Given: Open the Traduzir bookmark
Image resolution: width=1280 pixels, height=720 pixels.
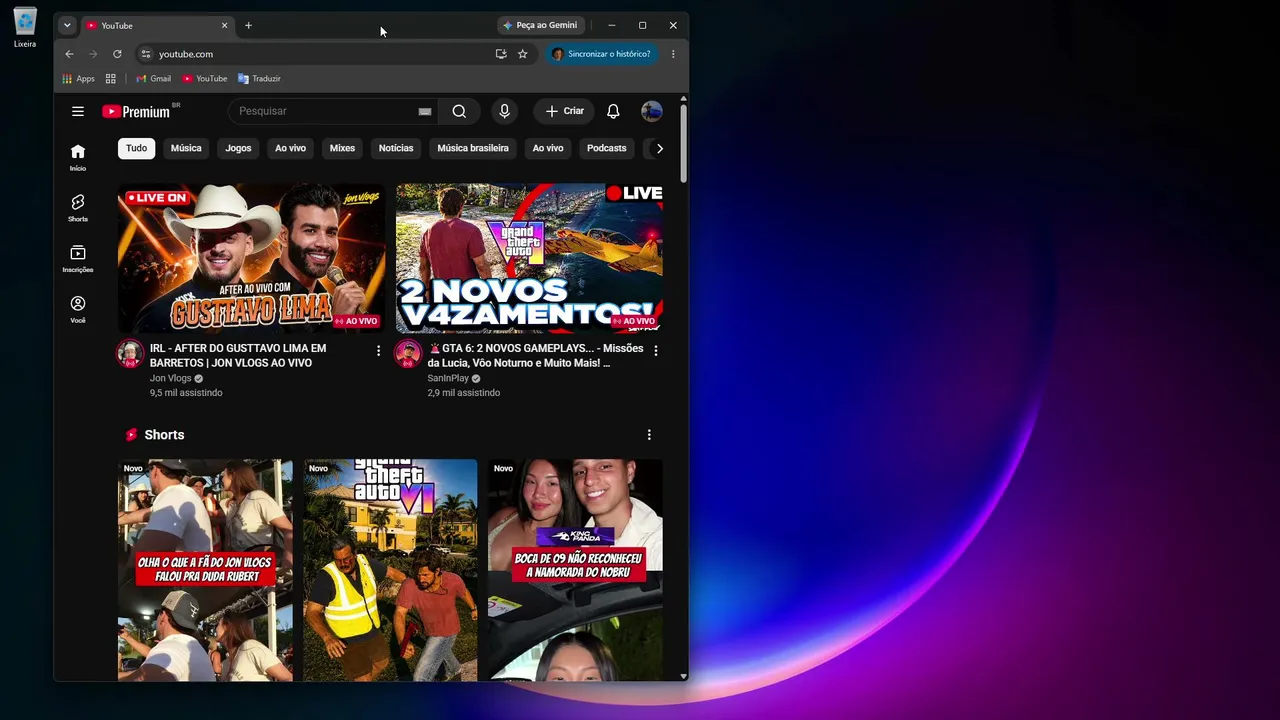Looking at the screenshot, I should pos(259,79).
